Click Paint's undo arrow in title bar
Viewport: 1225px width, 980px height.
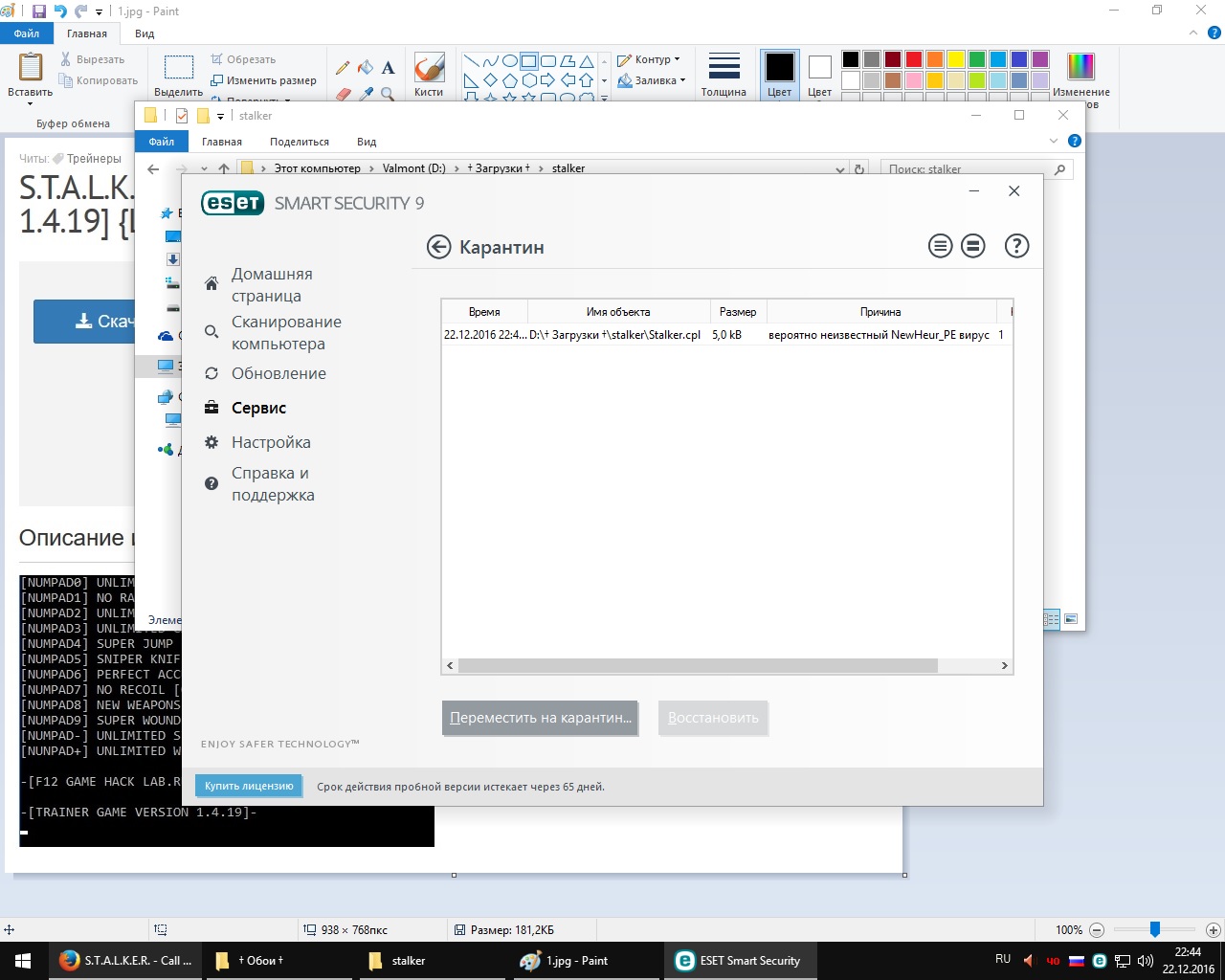pyautogui.click(x=60, y=11)
